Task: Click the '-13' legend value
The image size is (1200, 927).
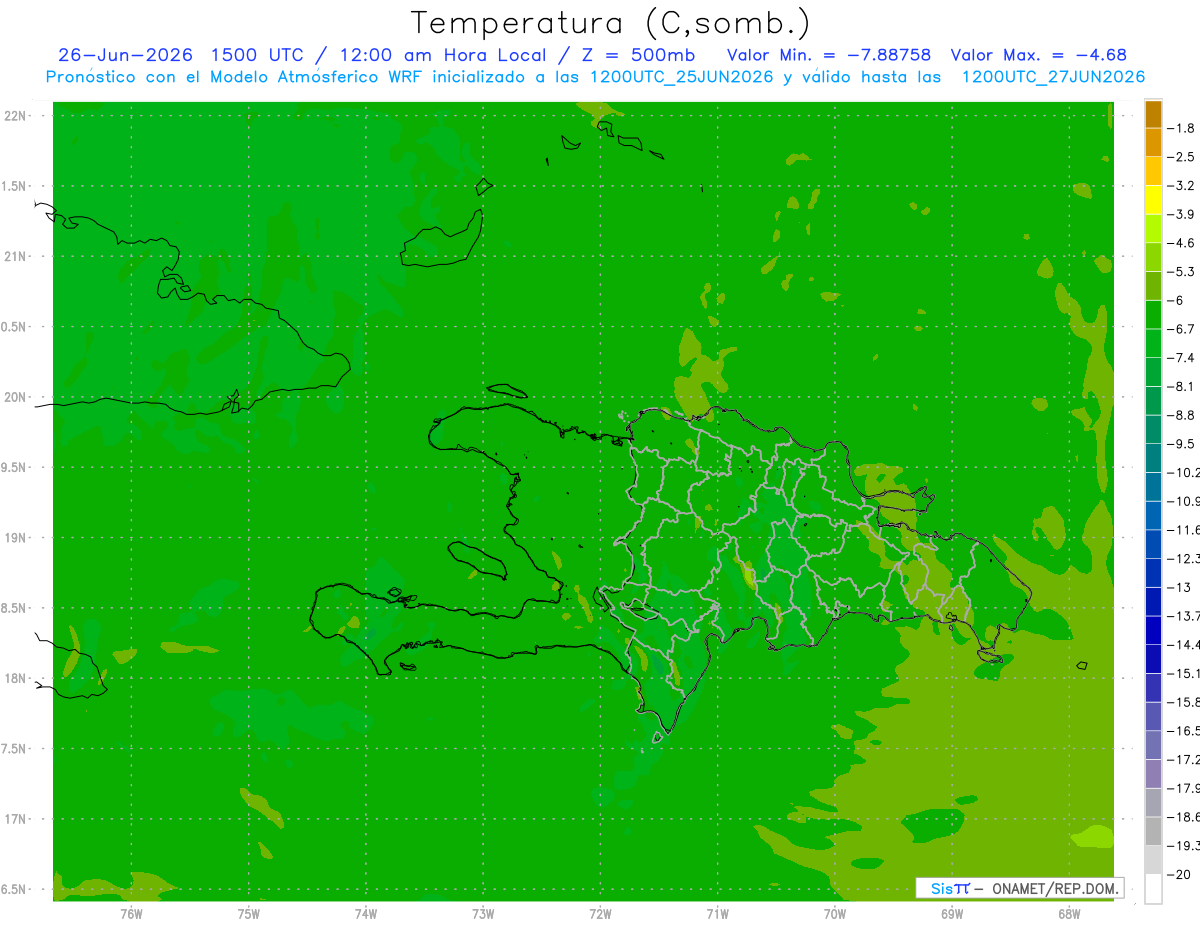Action: click(x=1180, y=587)
